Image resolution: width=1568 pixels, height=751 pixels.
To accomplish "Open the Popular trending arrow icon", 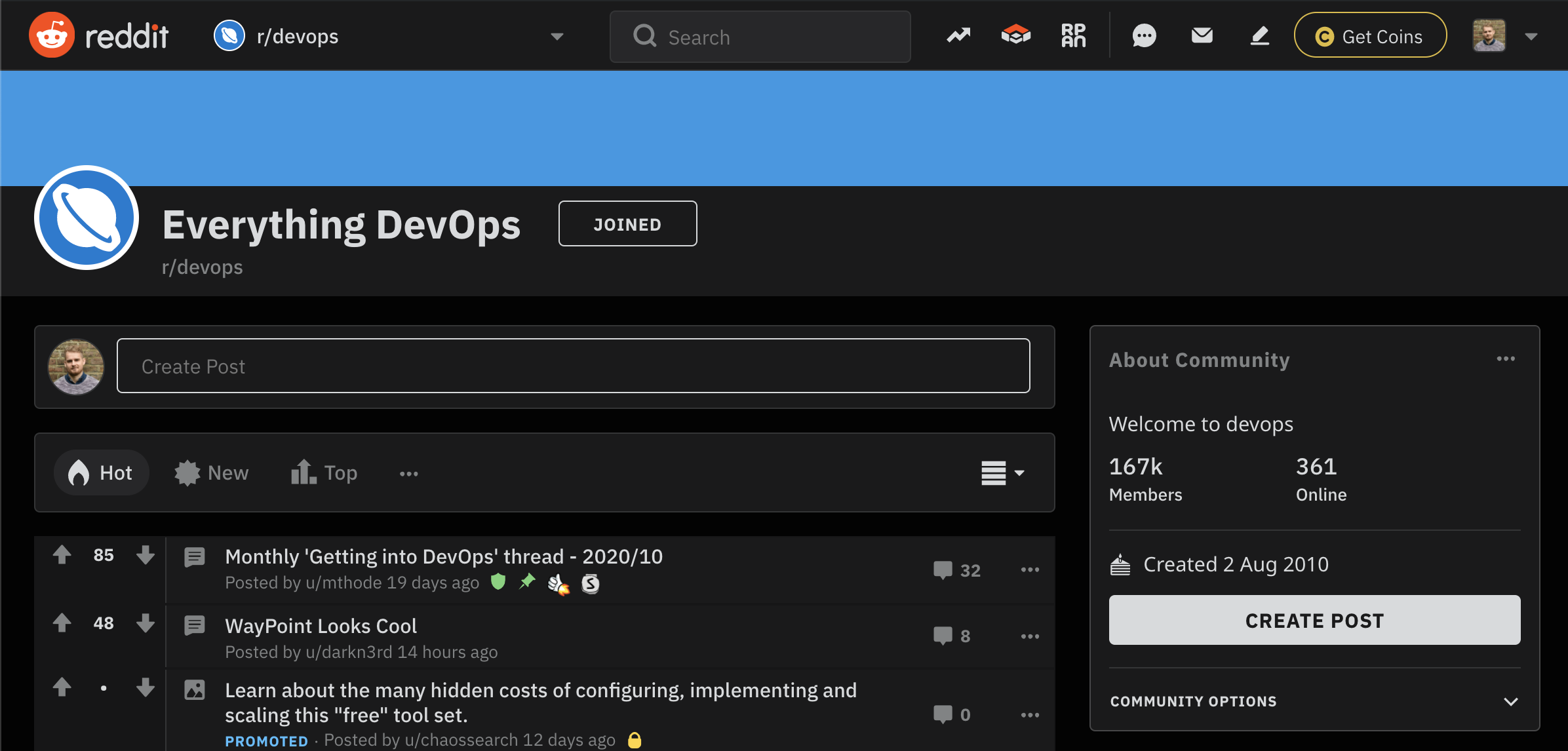I will (x=958, y=35).
